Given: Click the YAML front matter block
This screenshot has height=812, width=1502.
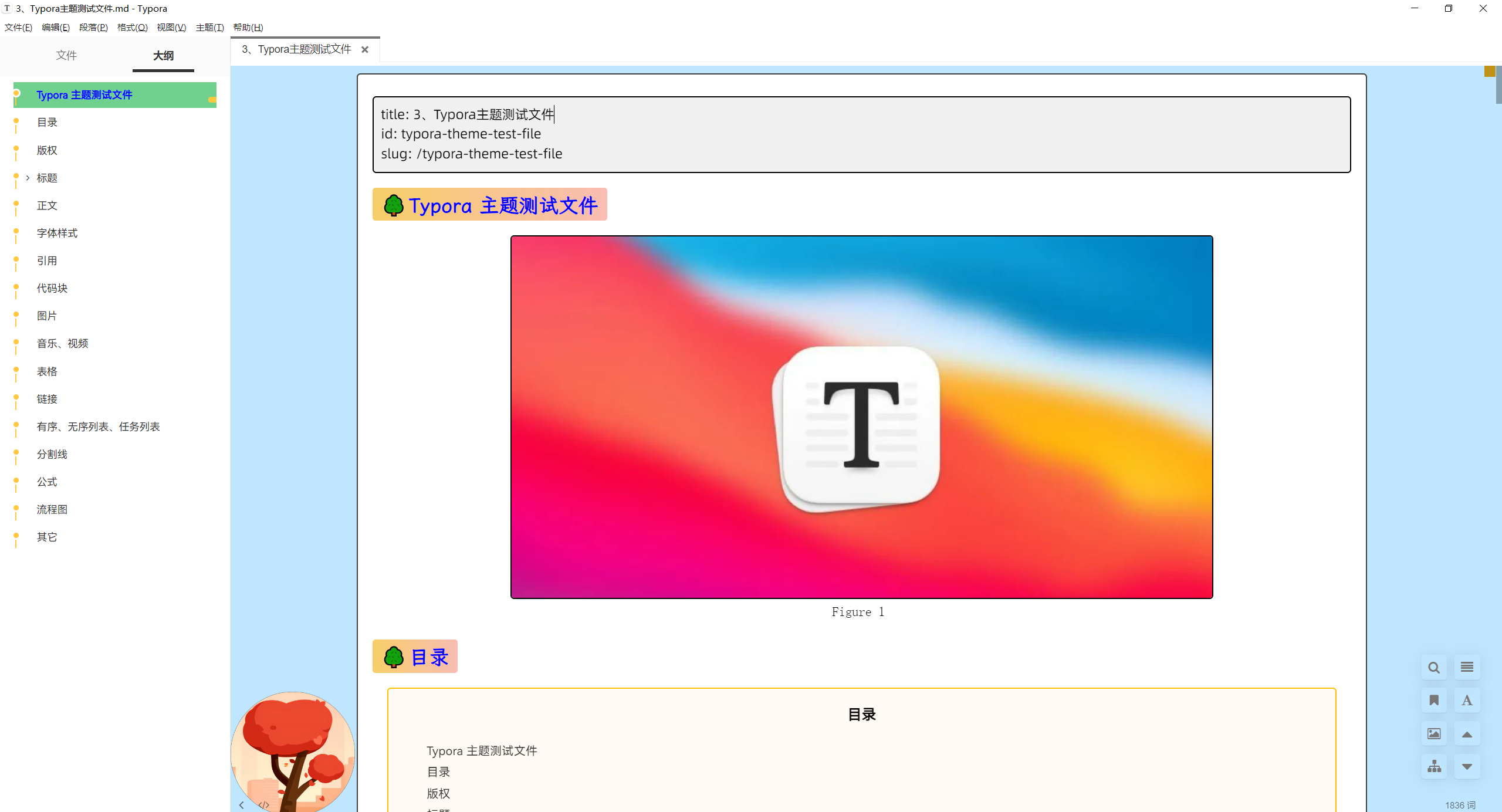Looking at the screenshot, I should tap(861, 134).
